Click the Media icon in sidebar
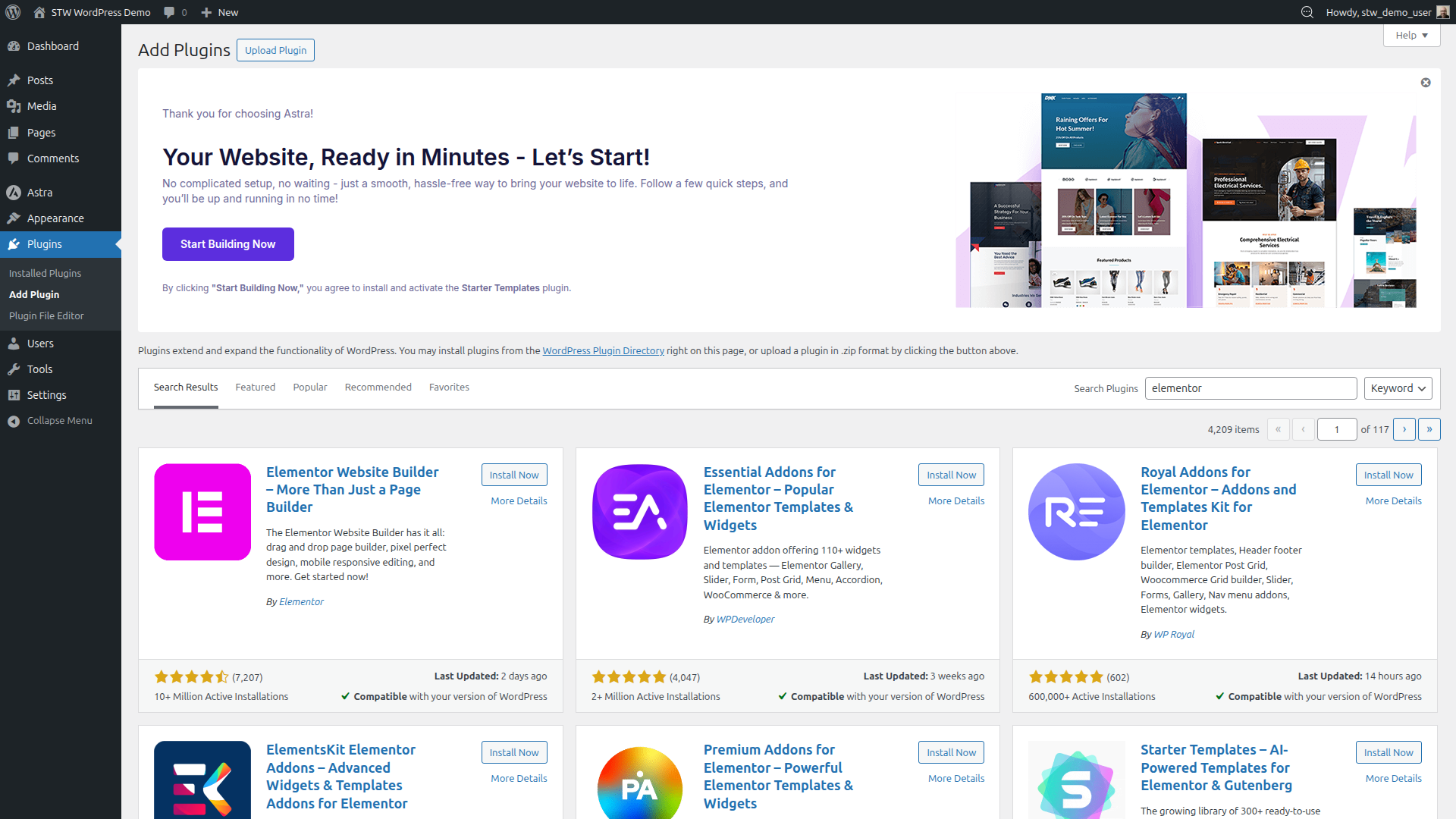 click(14, 106)
